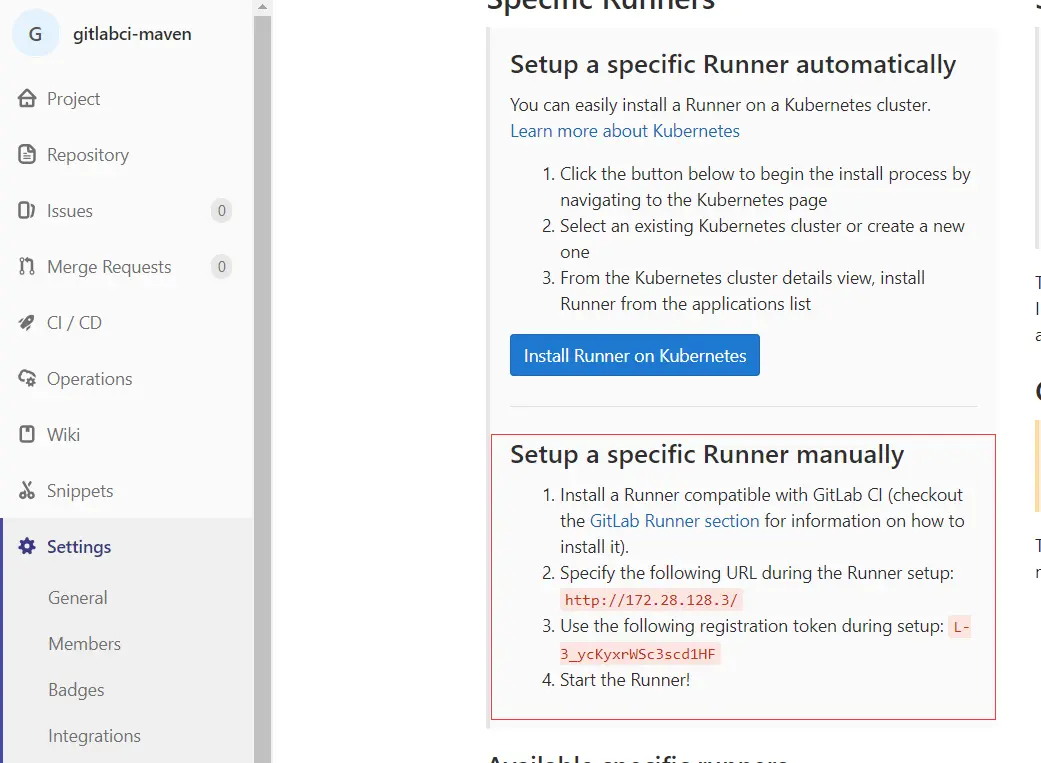Open the Wiki book icon
This screenshot has height=763, width=1041.
tap(27, 434)
